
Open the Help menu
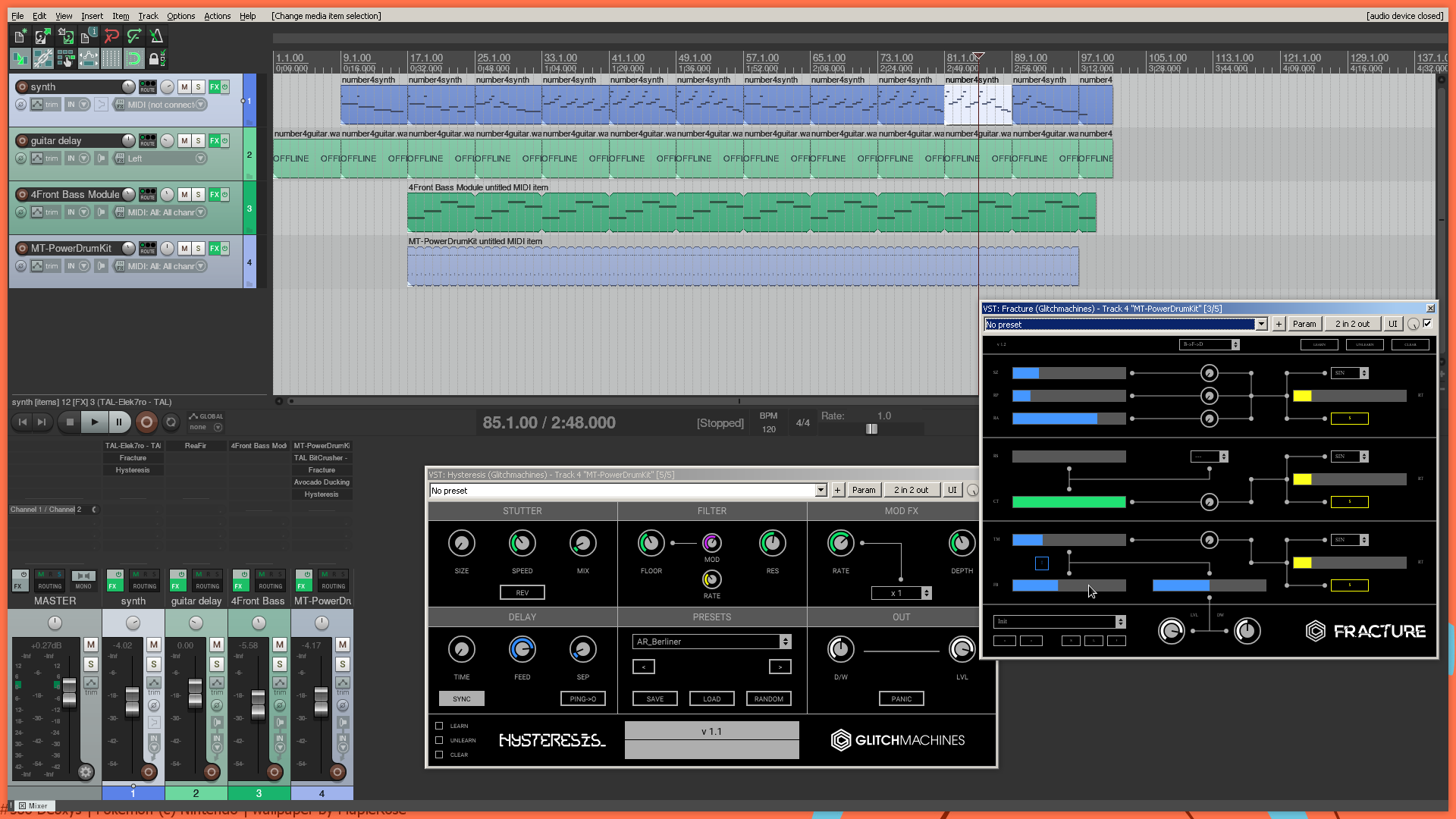247,16
